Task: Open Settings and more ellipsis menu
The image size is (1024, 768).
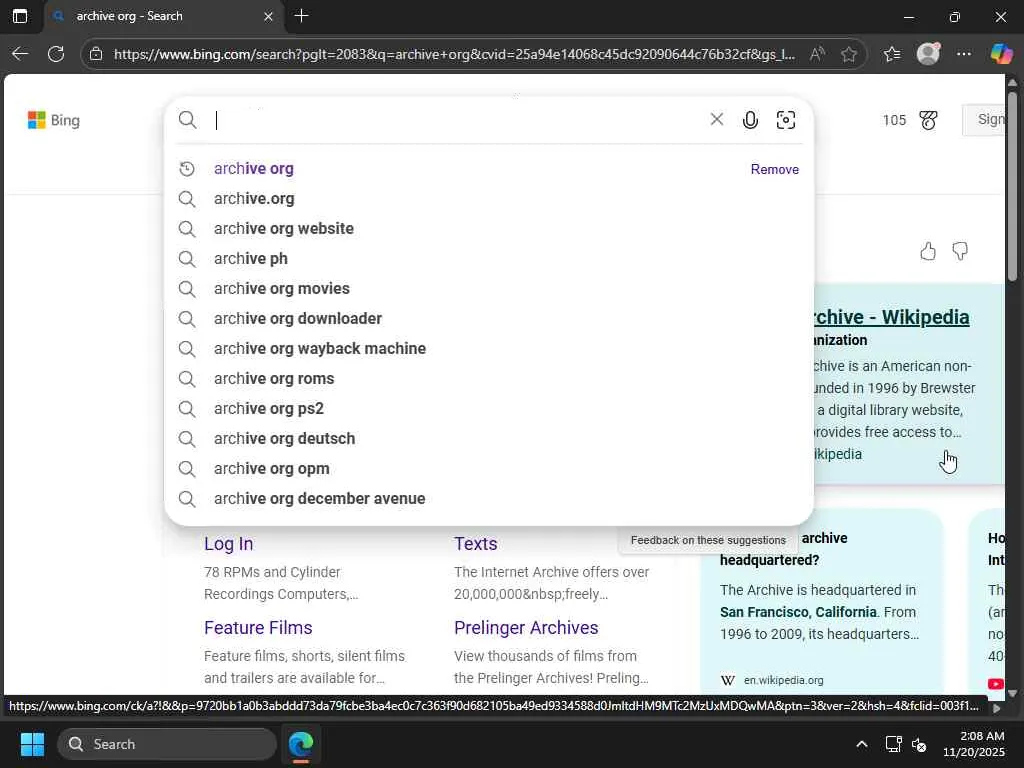Action: pos(964,54)
